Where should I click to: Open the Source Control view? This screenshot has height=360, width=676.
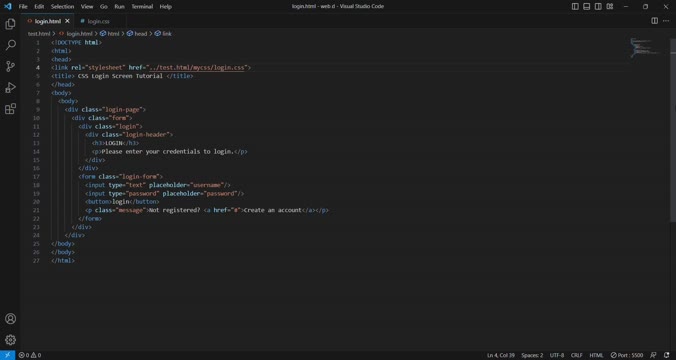[x=10, y=66]
